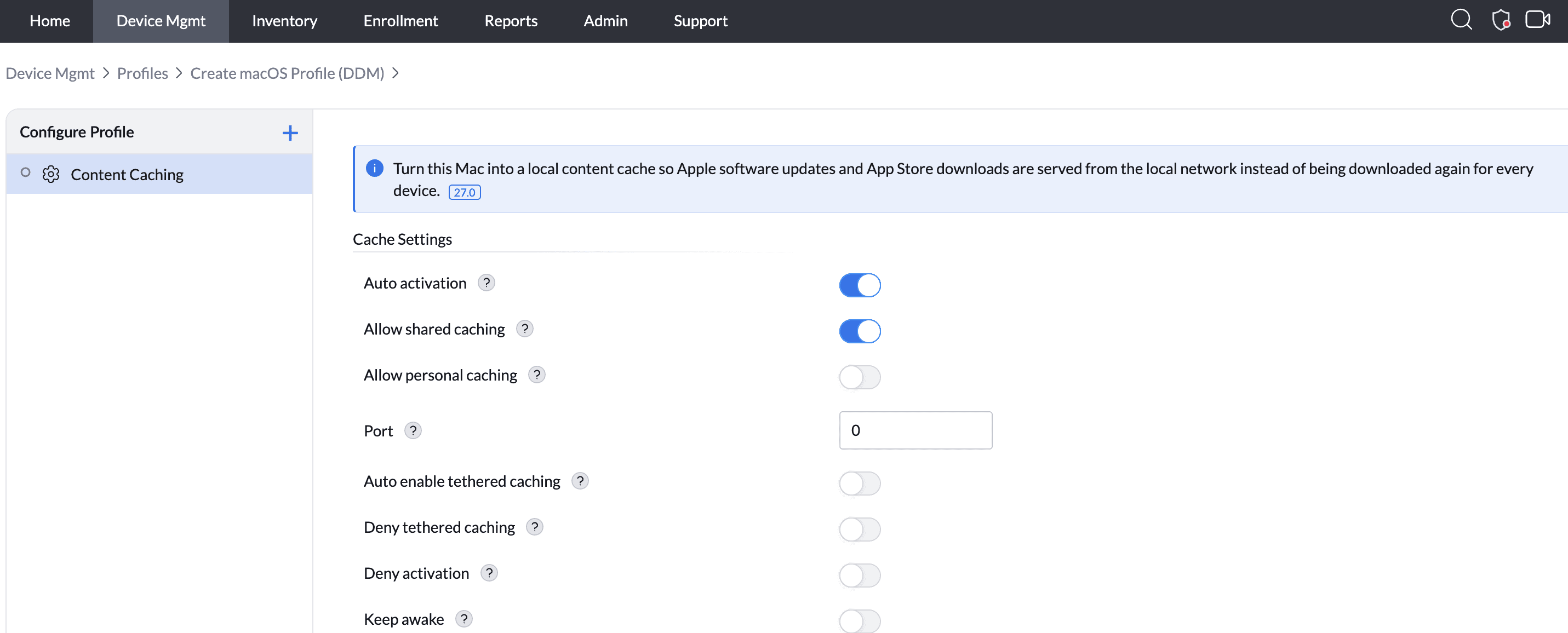Enable the Keep awake toggle

click(x=860, y=621)
